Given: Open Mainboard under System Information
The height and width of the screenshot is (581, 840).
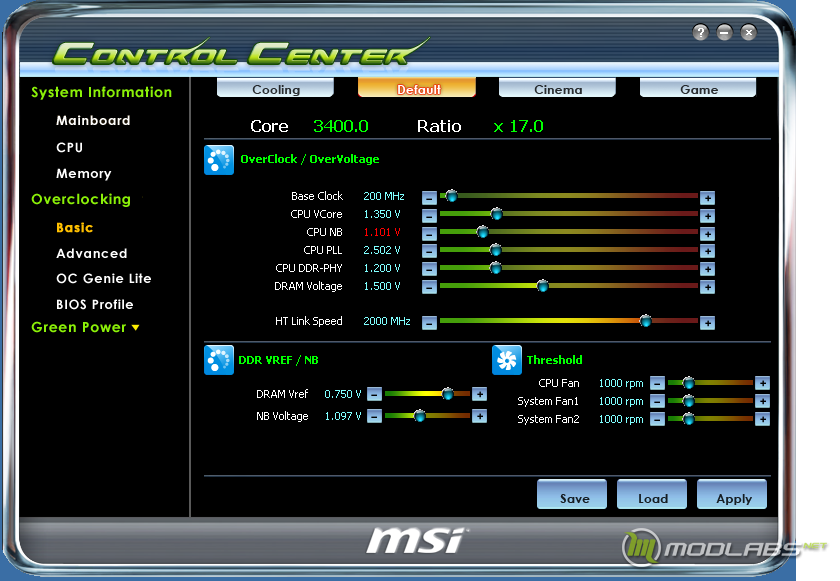Looking at the screenshot, I should [93, 120].
